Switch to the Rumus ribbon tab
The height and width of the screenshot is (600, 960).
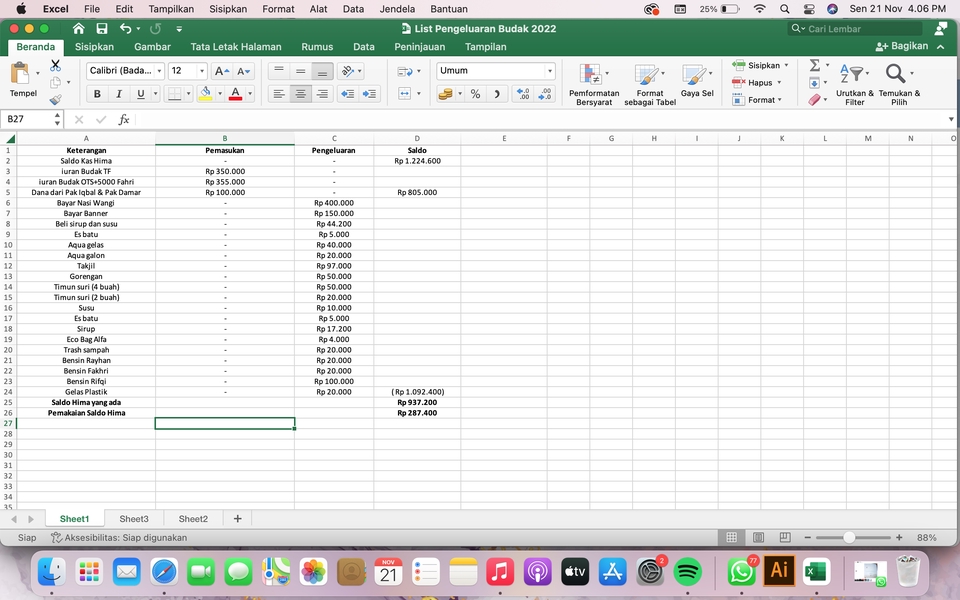(x=316, y=46)
